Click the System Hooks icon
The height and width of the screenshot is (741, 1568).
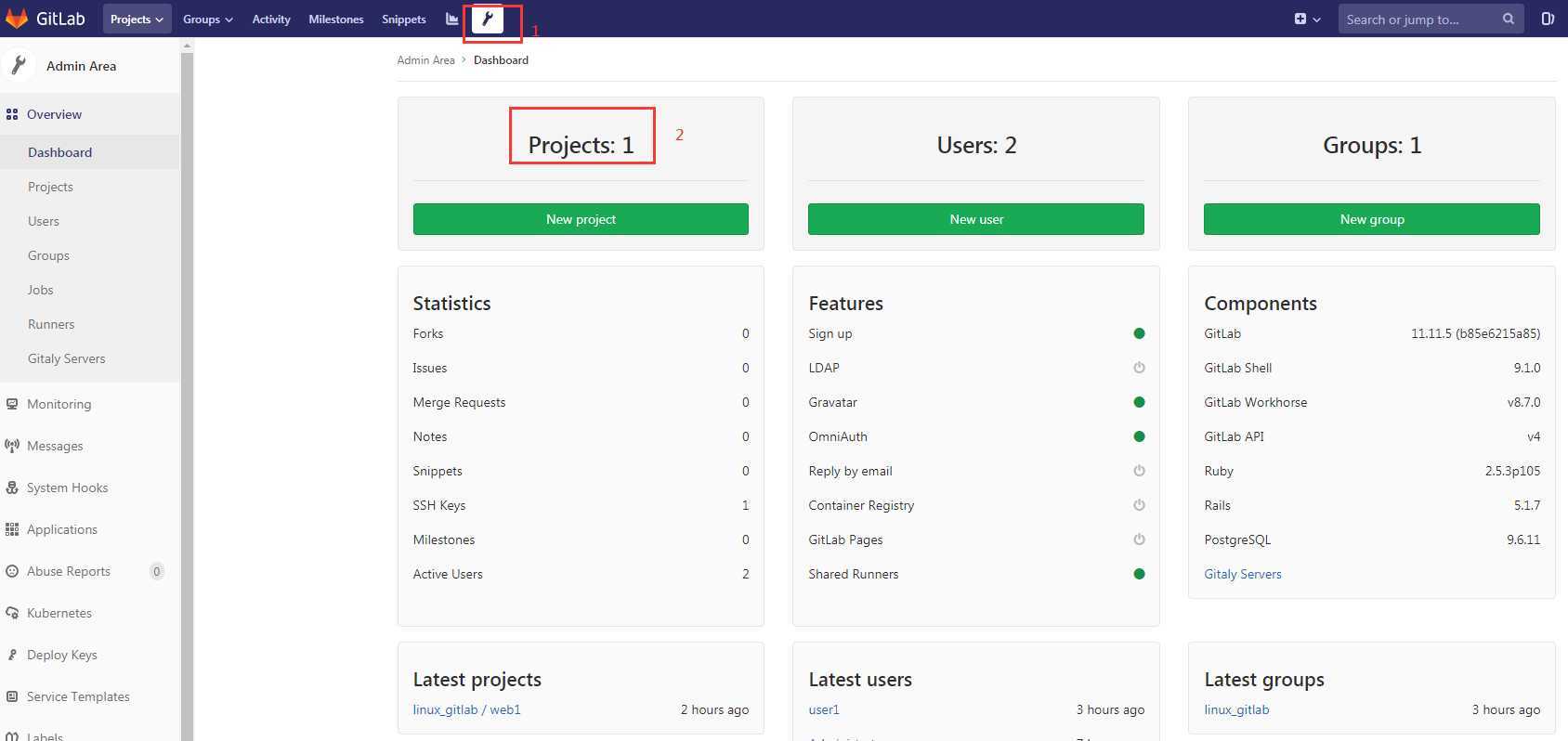pos(12,487)
